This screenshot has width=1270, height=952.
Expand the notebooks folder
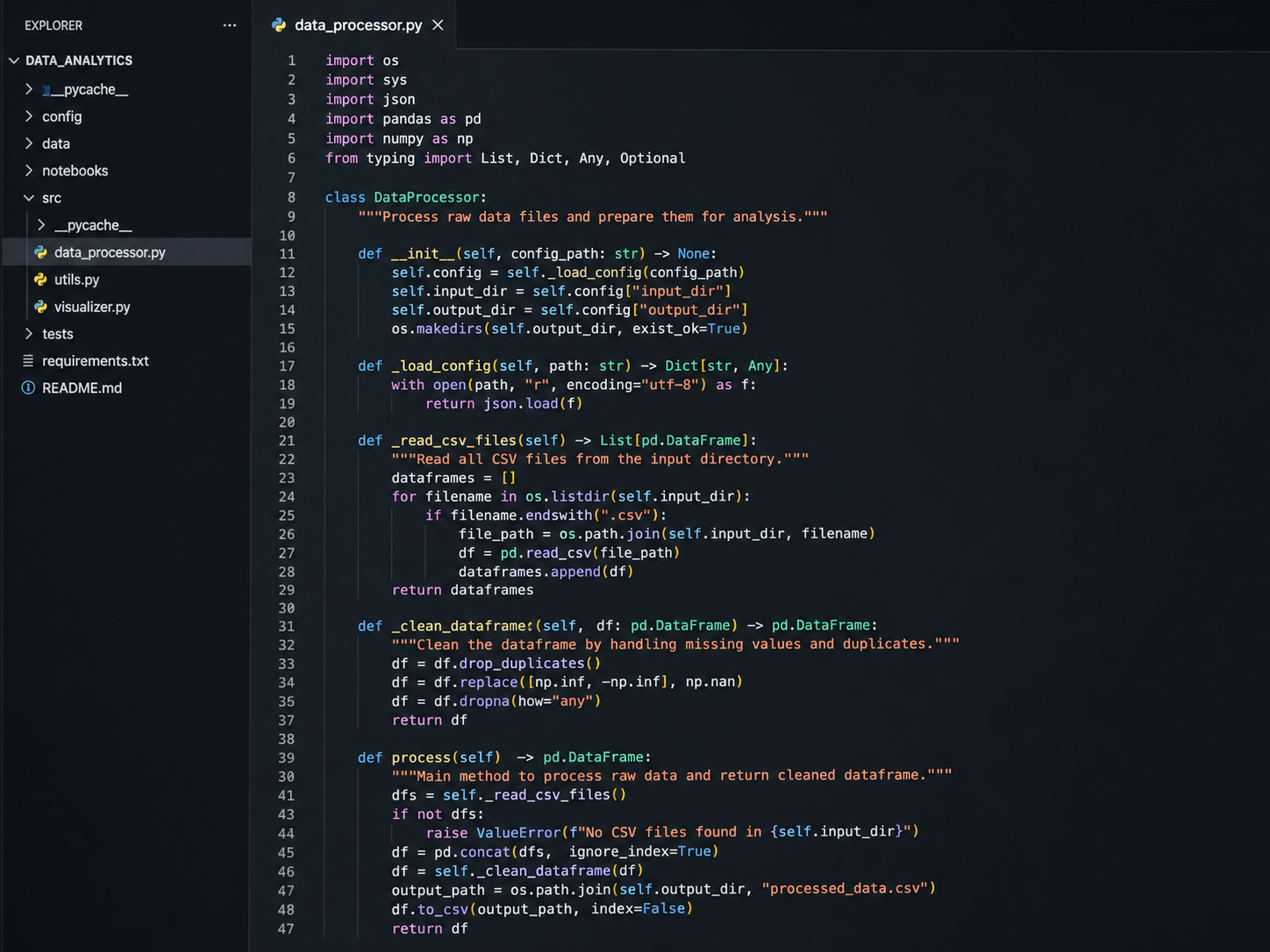(29, 171)
